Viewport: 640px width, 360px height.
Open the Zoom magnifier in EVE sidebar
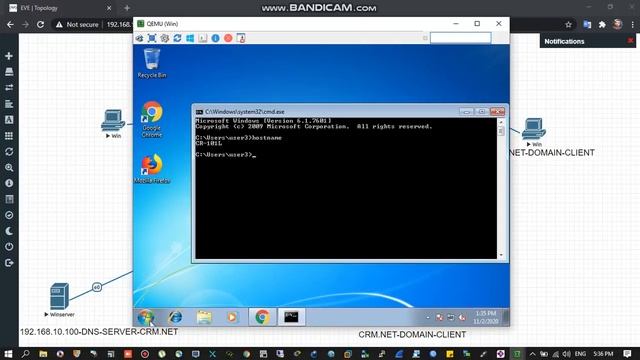click(x=9, y=167)
